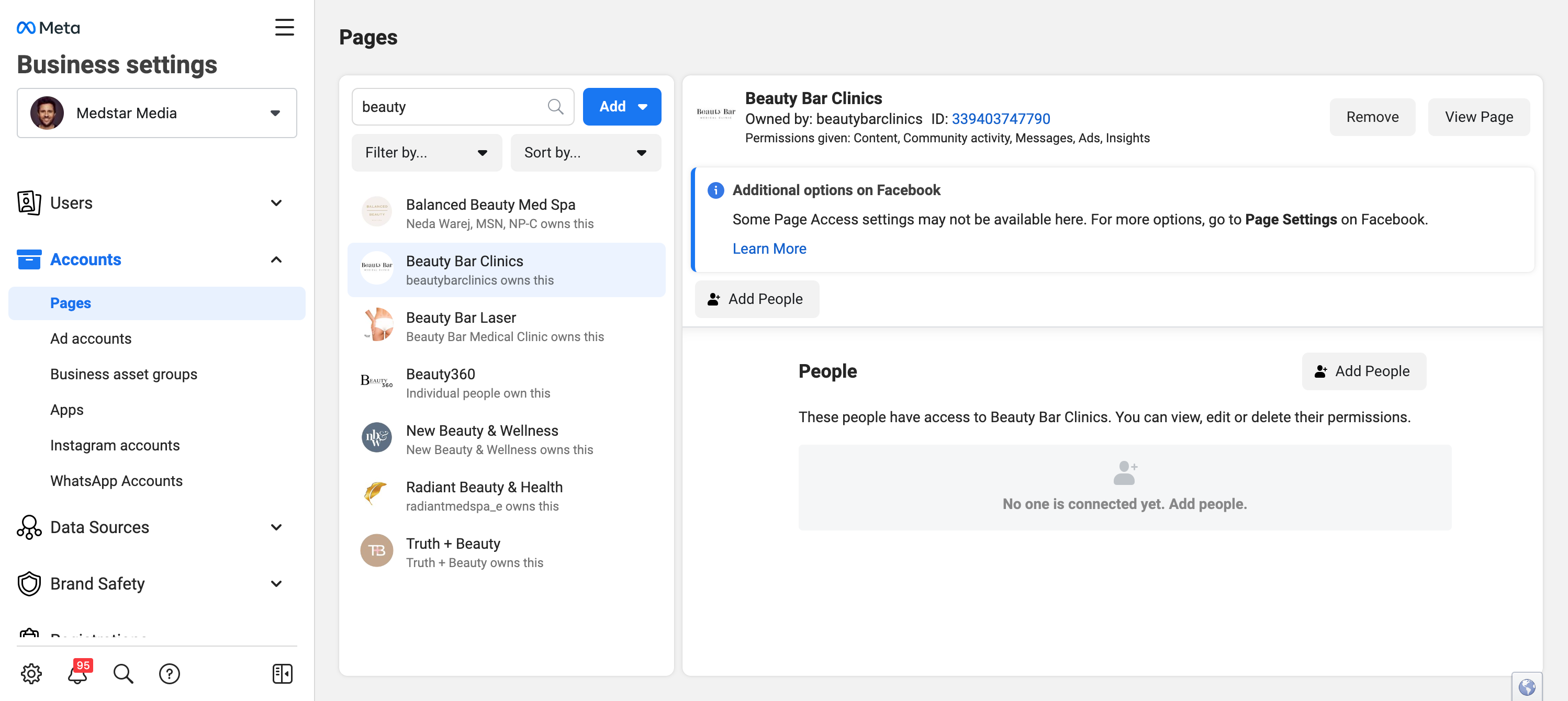Click the page ID 339403747790 link
Screen dimensions: 1568x701
pos(1001,118)
